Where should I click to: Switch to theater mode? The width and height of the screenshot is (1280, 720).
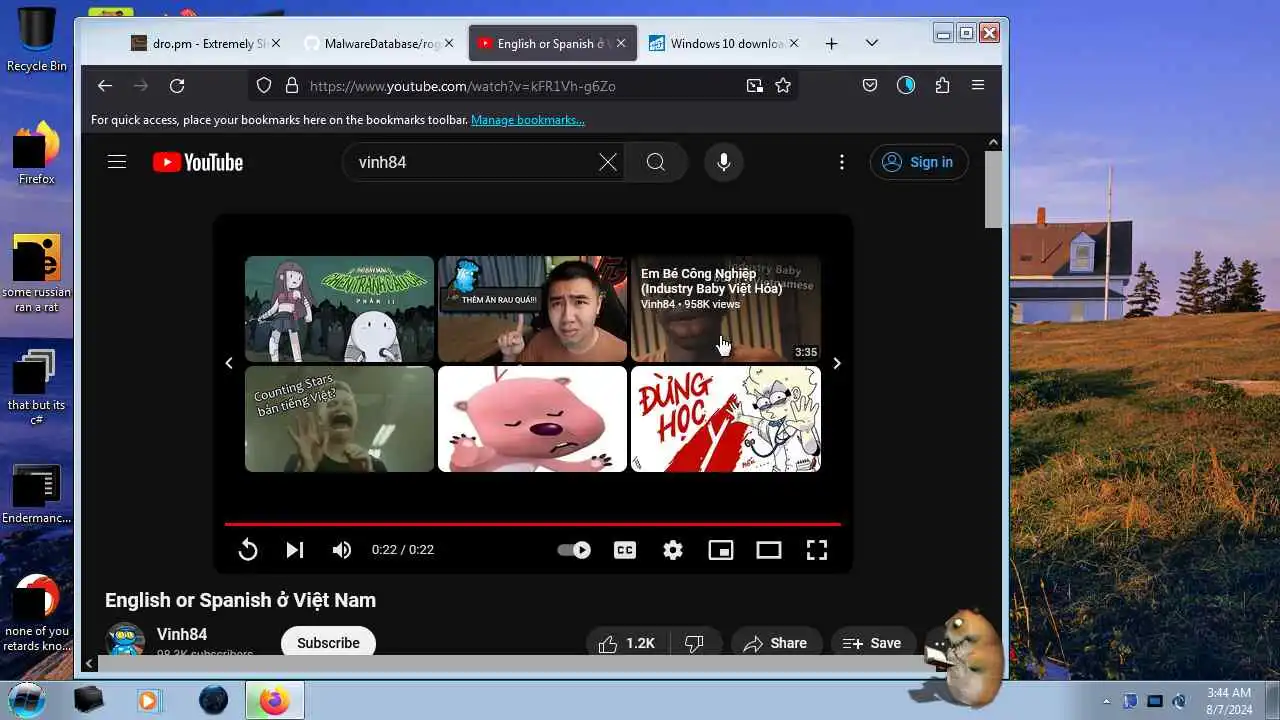[769, 550]
